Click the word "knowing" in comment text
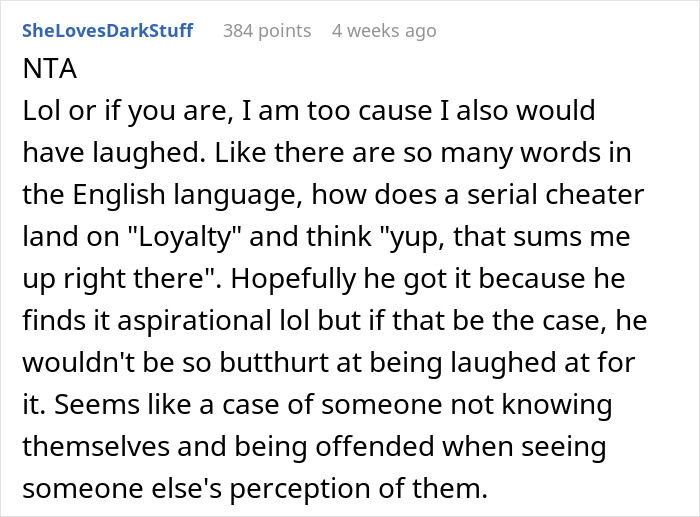Image resolution: width=700 pixels, height=517 pixels. tap(557, 405)
